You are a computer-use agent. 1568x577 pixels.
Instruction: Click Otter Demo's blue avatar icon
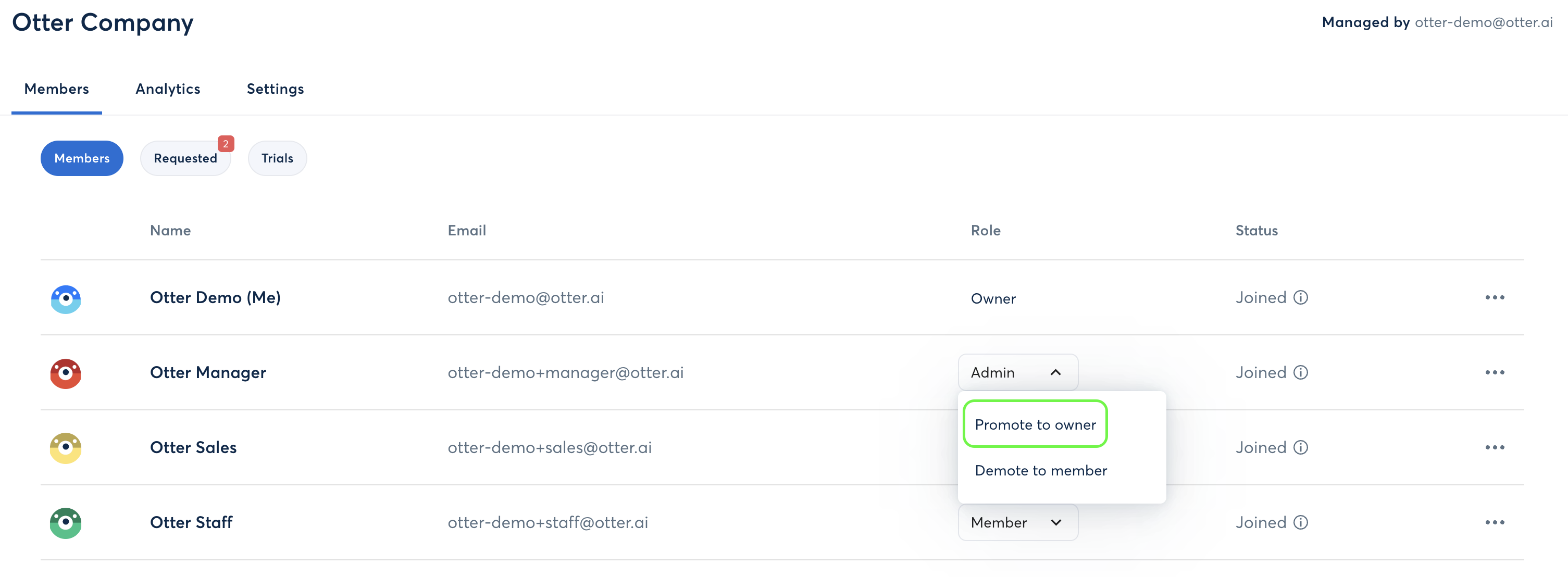66,299
